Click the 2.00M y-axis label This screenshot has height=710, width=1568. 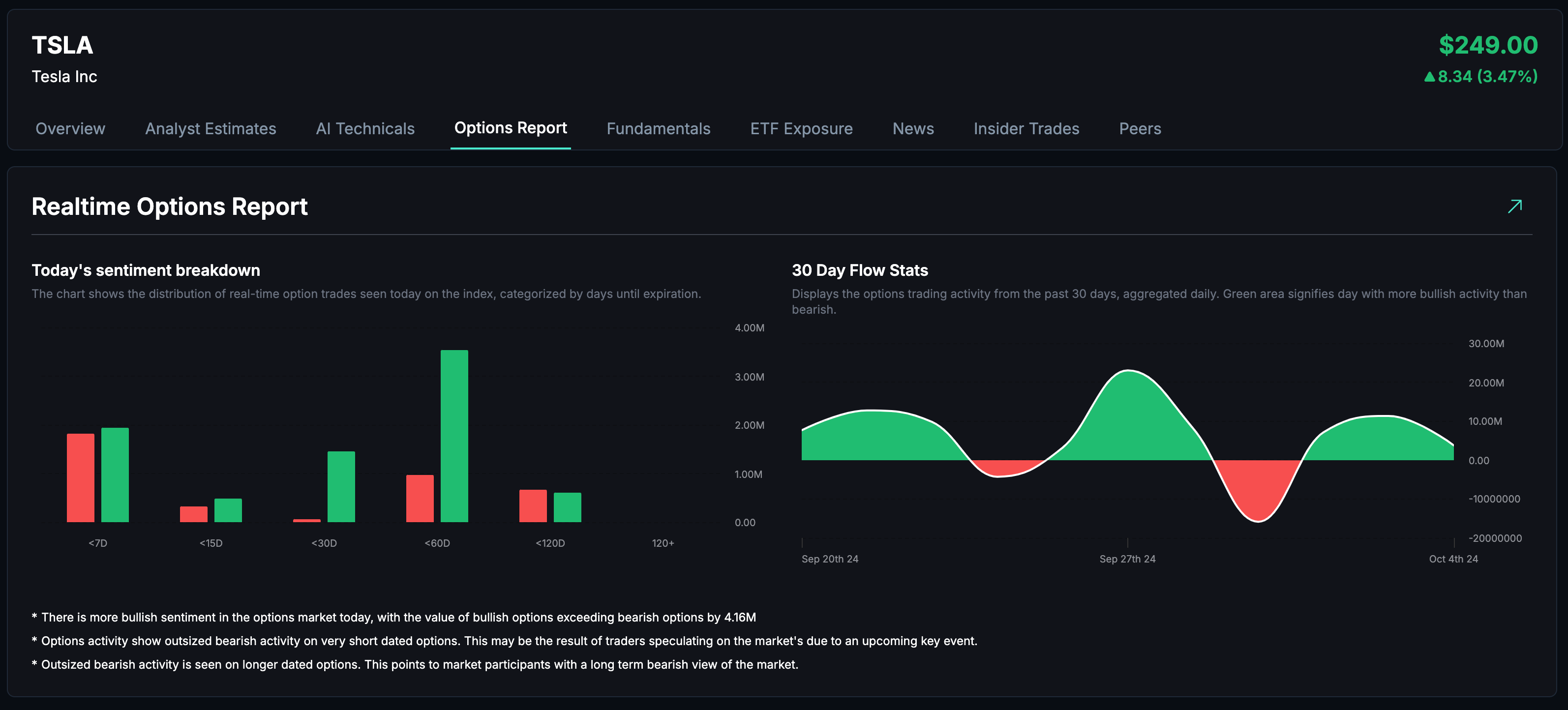point(749,425)
